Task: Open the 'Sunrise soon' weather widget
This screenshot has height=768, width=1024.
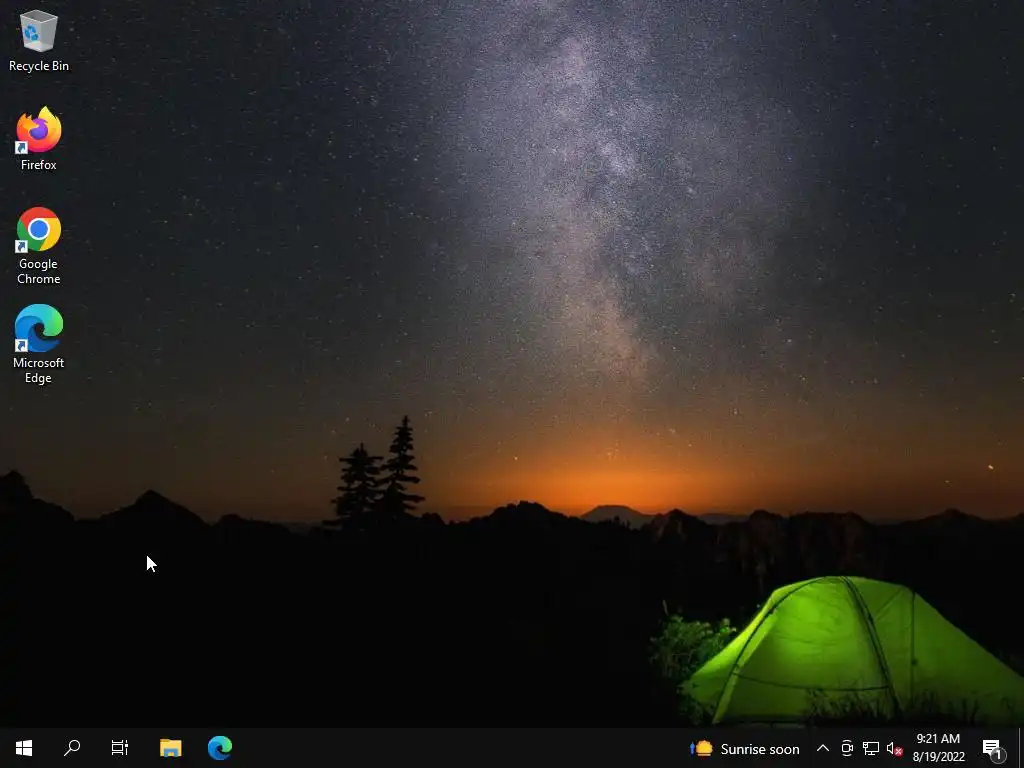Action: pos(744,749)
